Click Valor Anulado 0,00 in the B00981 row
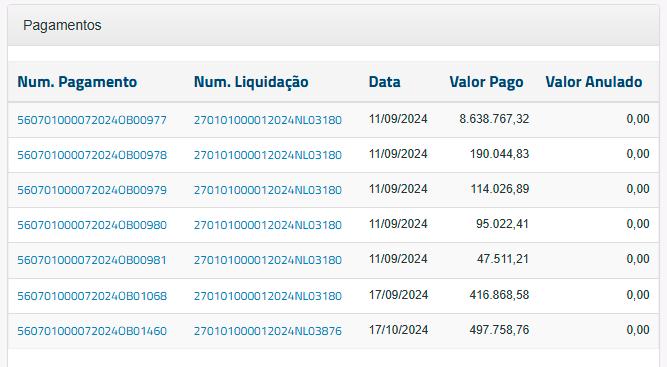Viewport: 667px width, 367px height. [x=638, y=259]
